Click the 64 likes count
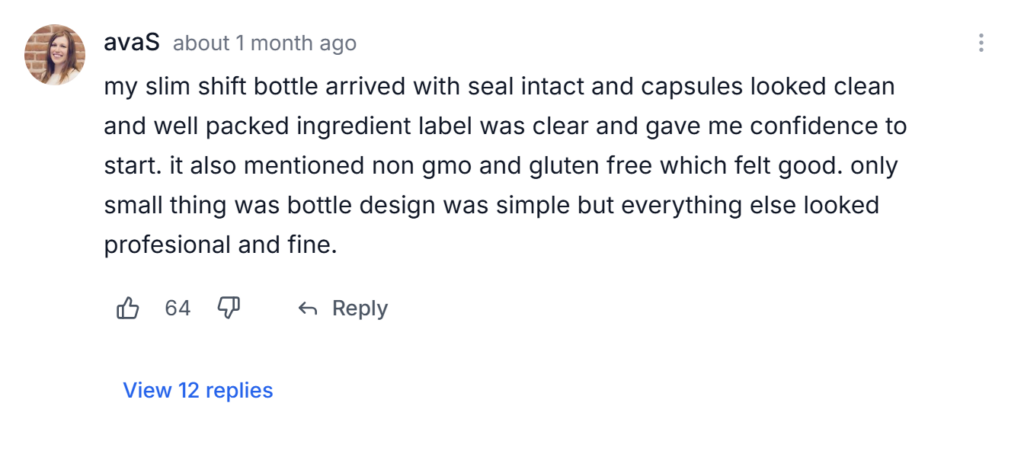 coord(178,309)
